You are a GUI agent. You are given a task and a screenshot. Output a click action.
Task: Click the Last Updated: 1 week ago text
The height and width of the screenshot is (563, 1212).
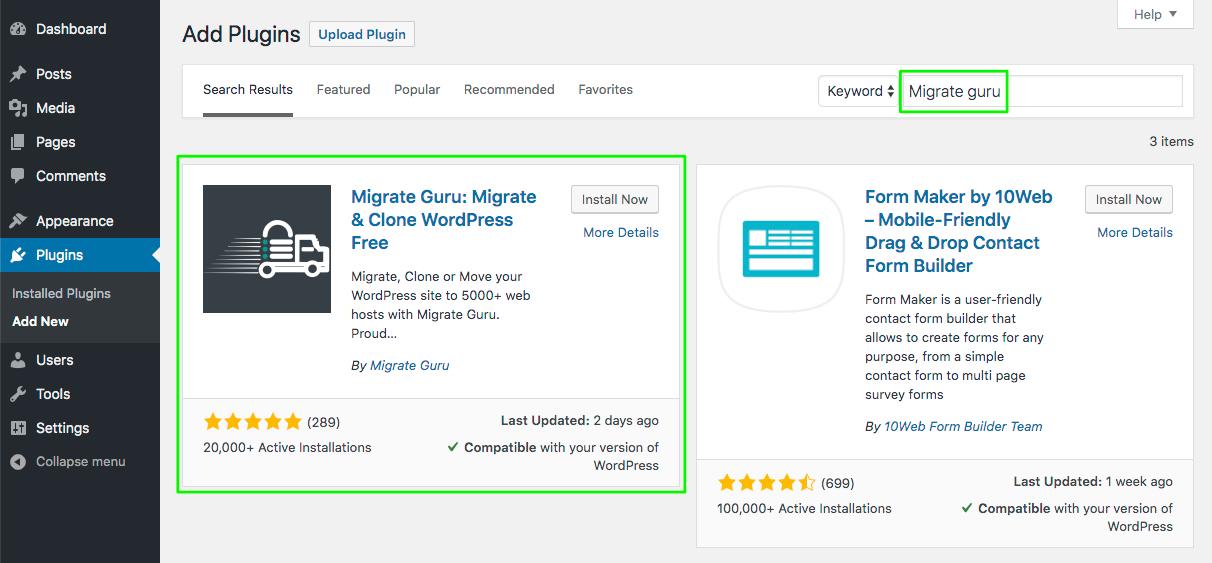click(x=1093, y=482)
